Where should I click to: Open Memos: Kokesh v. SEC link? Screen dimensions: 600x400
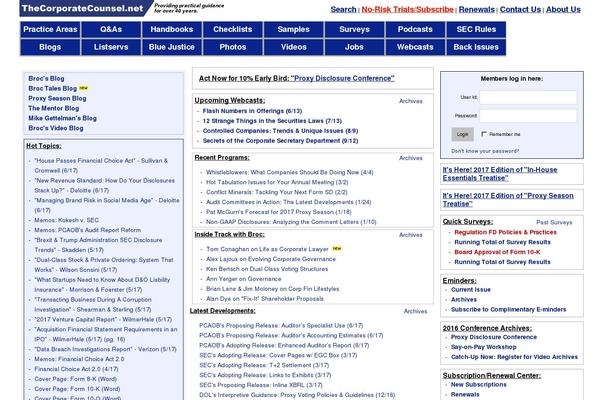tap(67, 220)
